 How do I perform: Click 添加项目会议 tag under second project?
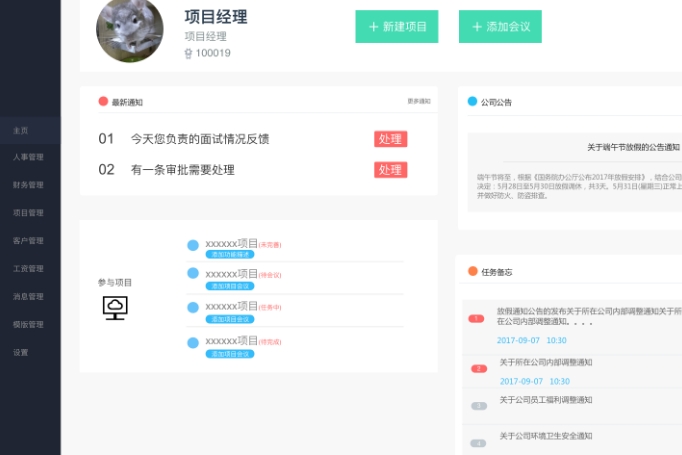(230, 286)
